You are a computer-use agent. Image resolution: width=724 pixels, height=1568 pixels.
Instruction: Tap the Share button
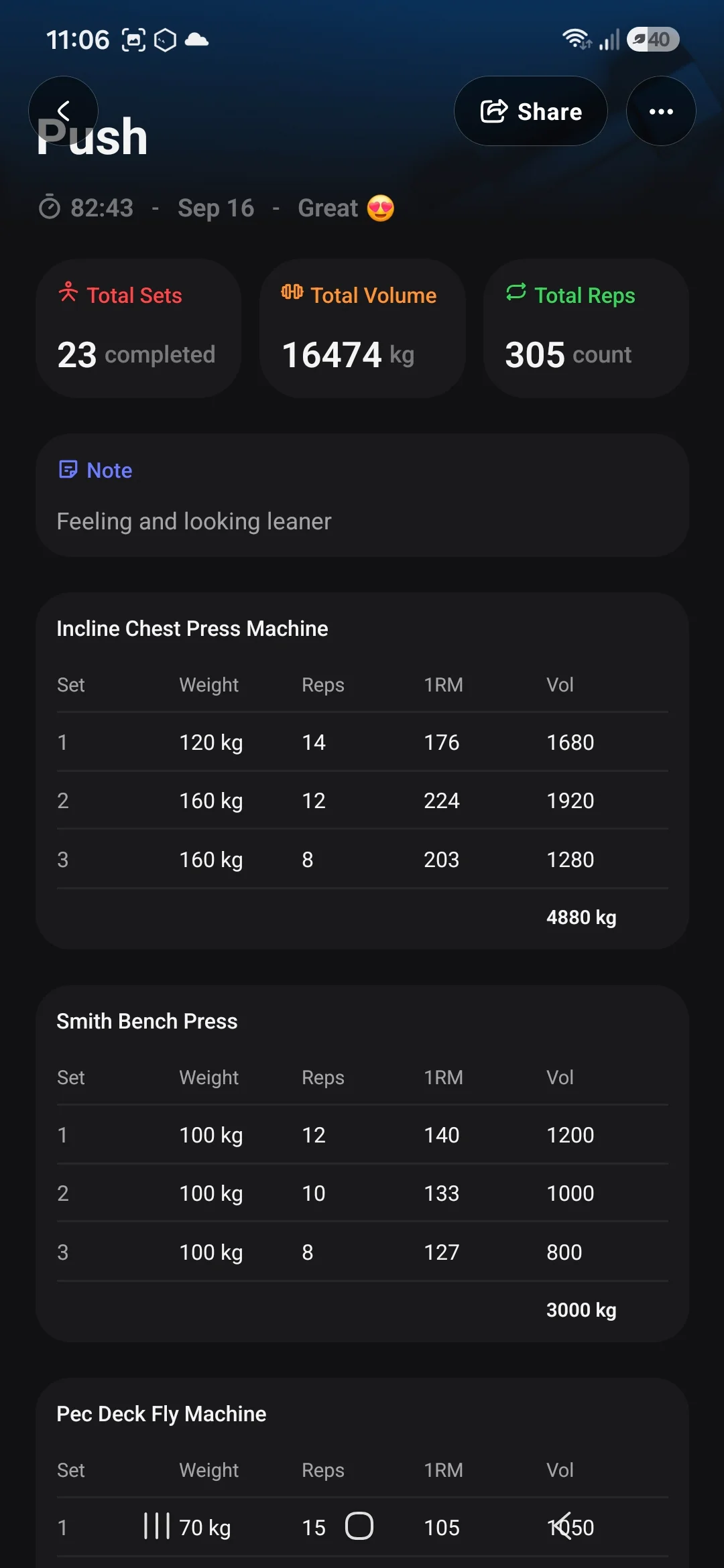[x=531, y=111]
